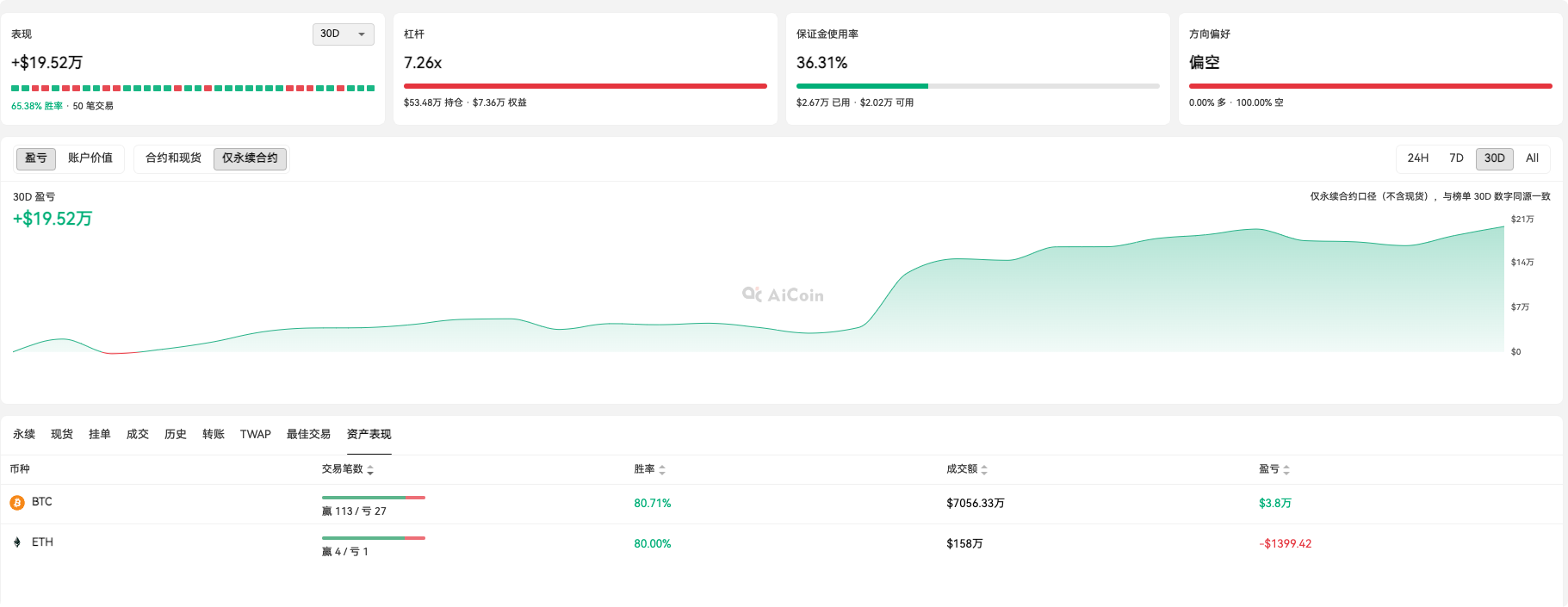
Task: Click the 币种 column header
Action: [20, 469]
